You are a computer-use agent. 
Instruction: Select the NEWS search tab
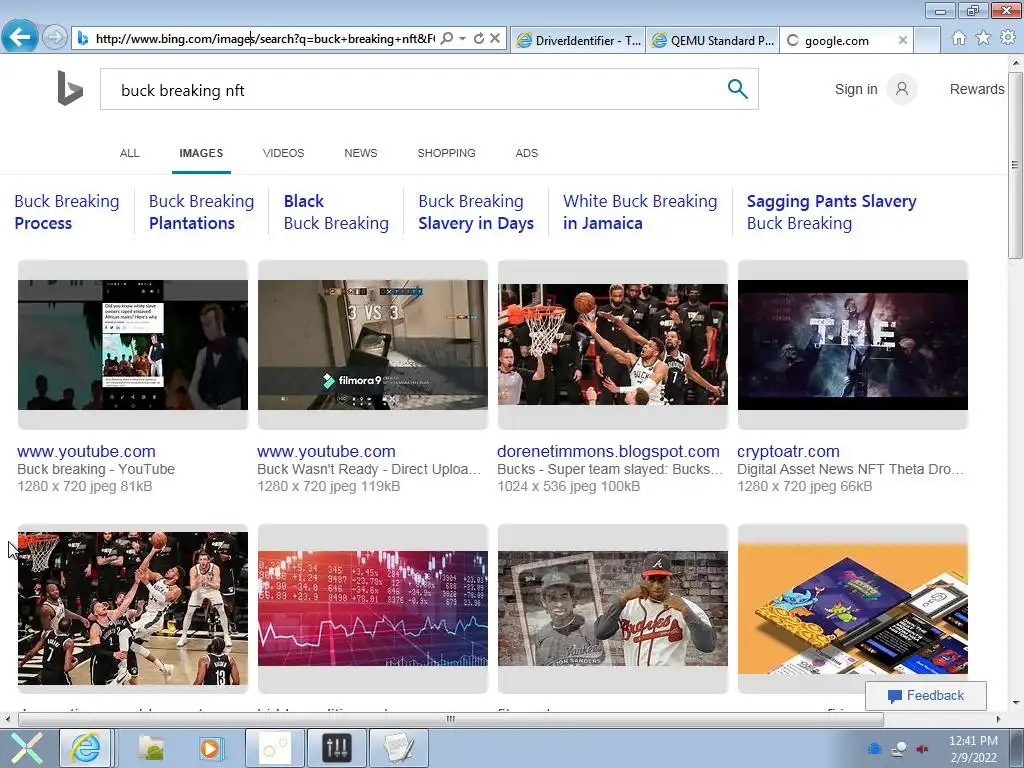tap(360, 153)
